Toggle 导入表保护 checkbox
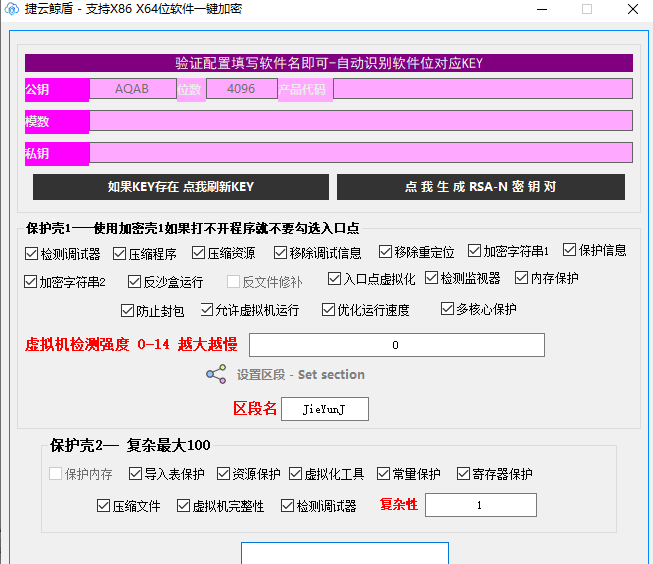This screenshot has width=653, height=564. click(x=135, y=474)
